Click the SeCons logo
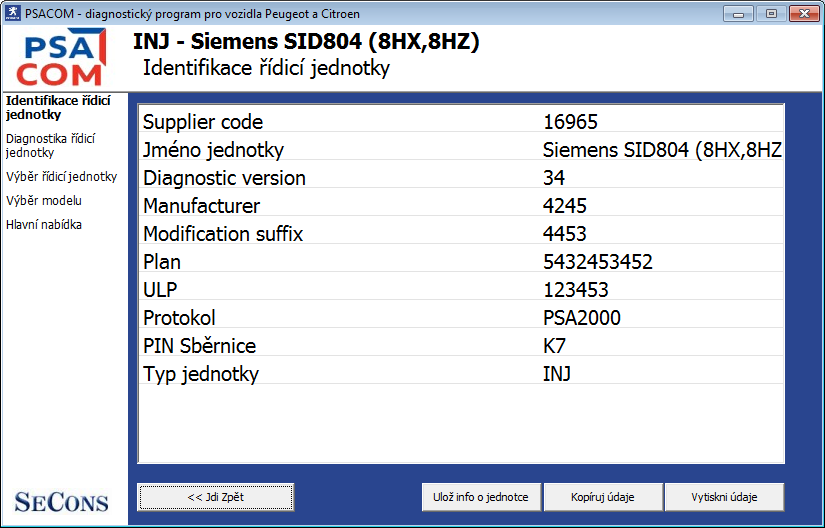This screenshot has width=825, height=528. [62, 502]
